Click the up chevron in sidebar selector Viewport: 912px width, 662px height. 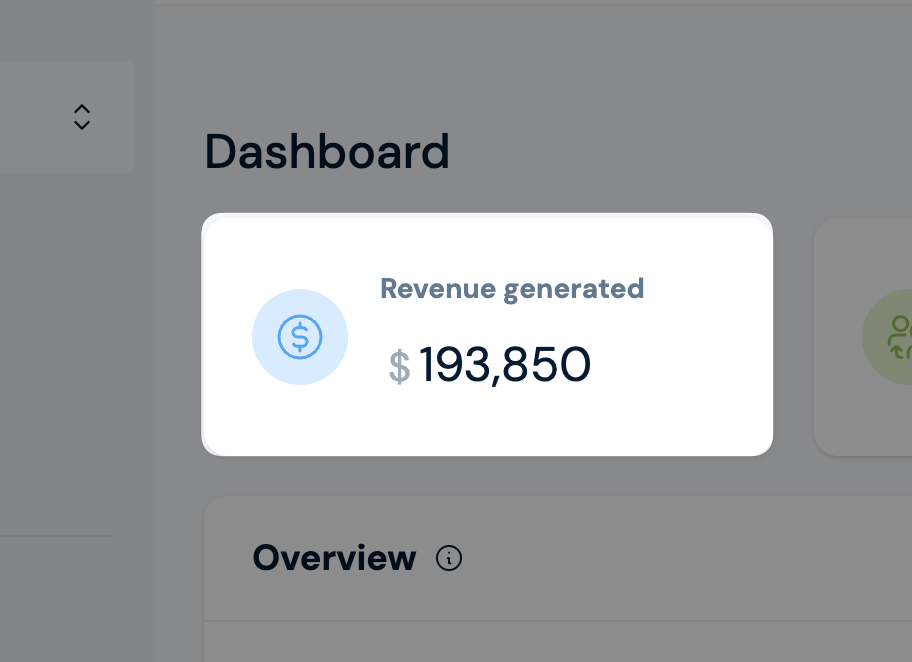82,109
